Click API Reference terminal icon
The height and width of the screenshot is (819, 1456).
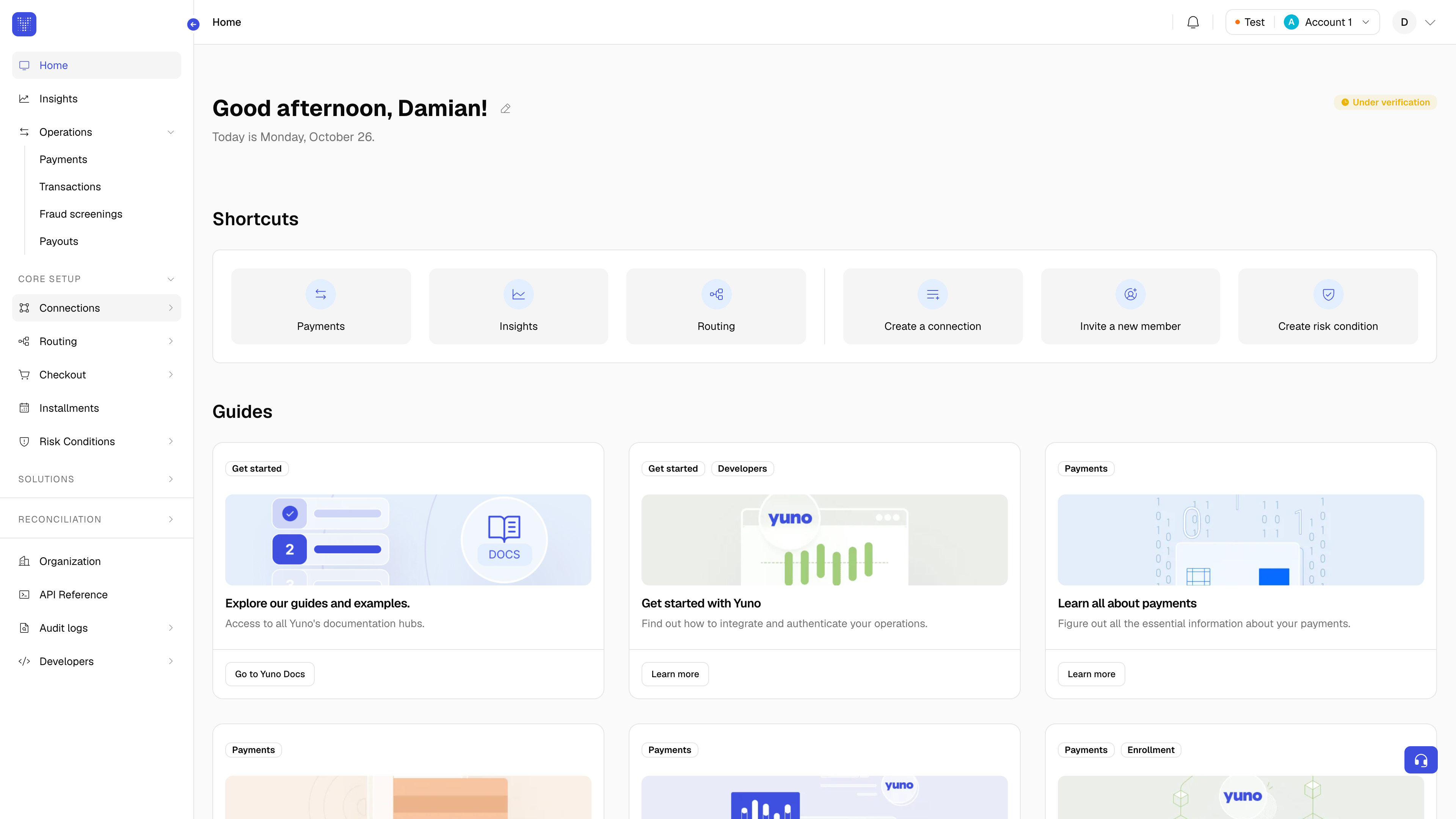tap(24, 595)
